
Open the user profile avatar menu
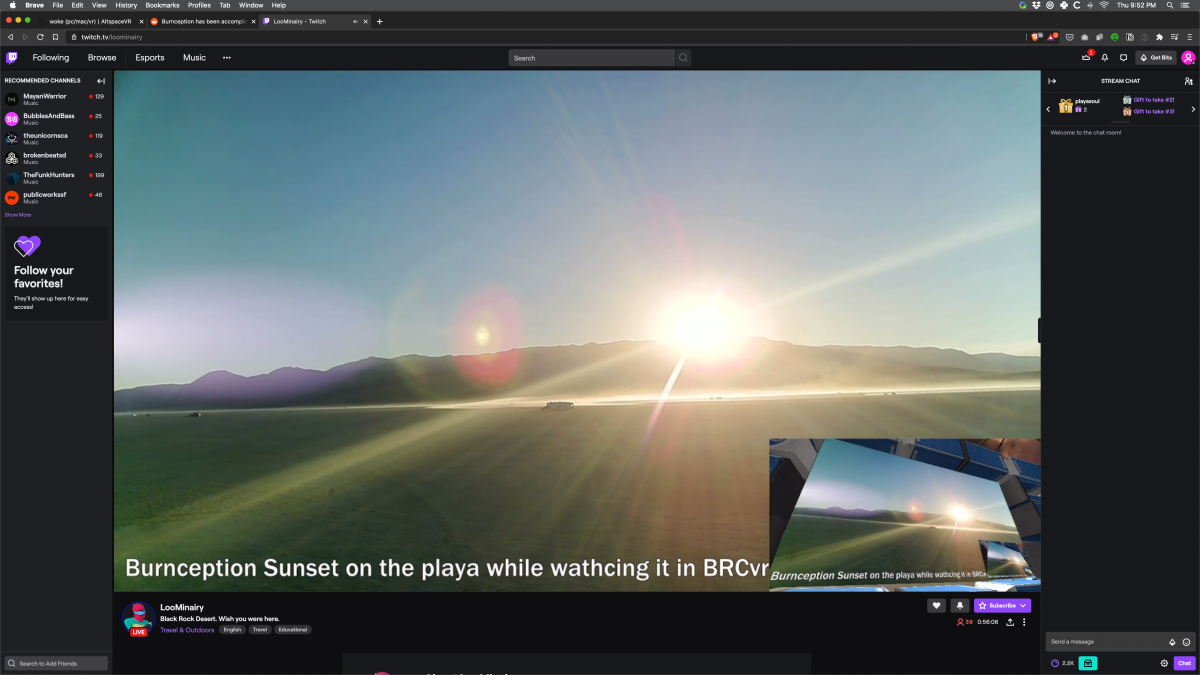[x=1188, y=58]
